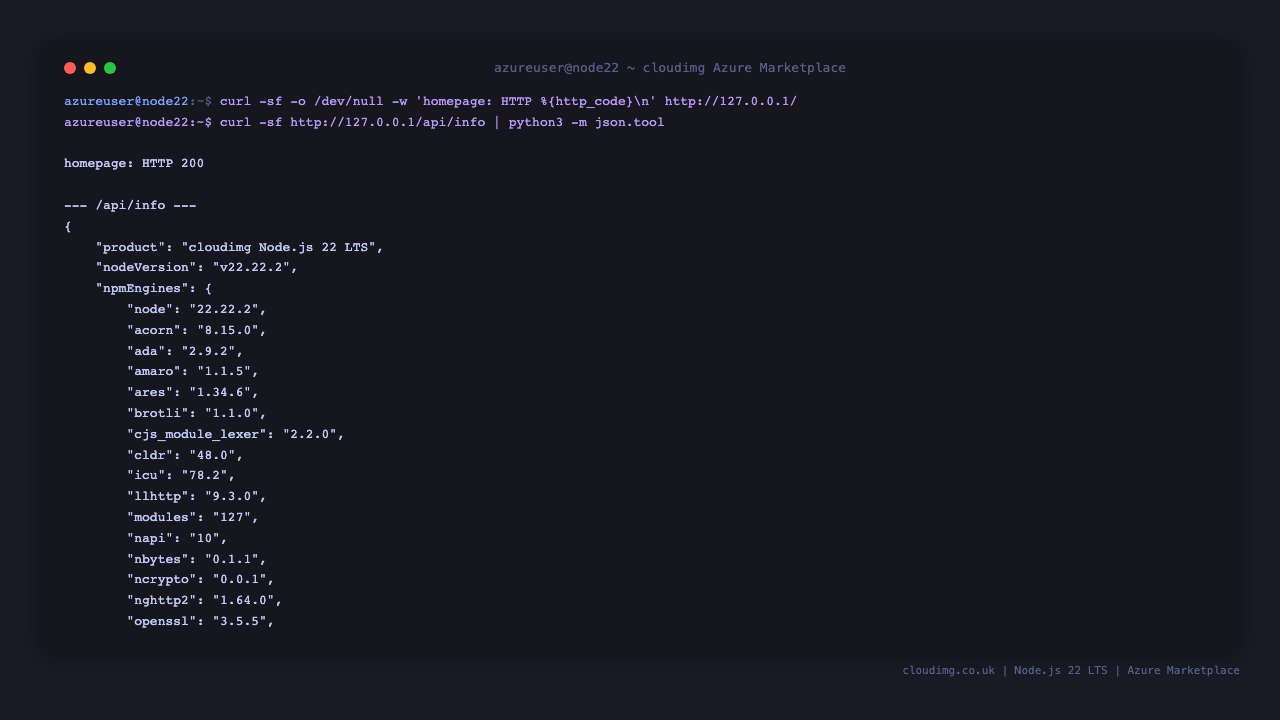The height and width of the screenshot is (720, 1280).
Task: Click the 'homepage: HTTP 200' output line
Action: click(134, 163)
